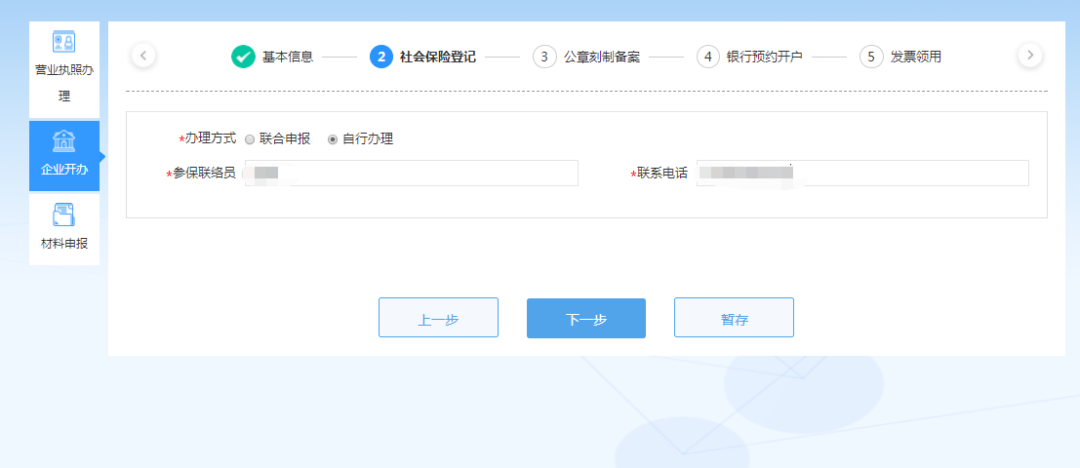The height and width of the screenshot is (468, 1080).
Task: Proceed with the 下一步 button
Action: tap(586, 319)
